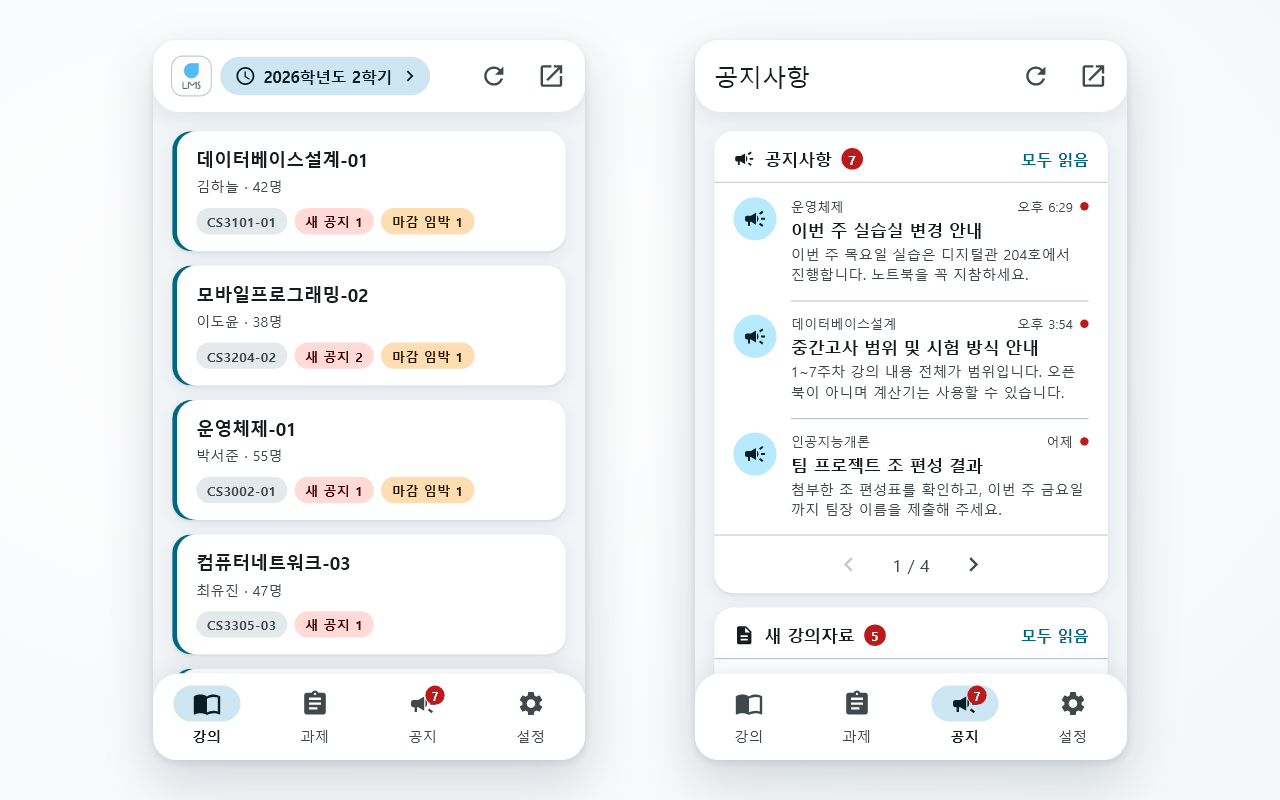Open the 모바일프로그래밍-02 course card
The image size is (1280, 800).
(369, 326)
